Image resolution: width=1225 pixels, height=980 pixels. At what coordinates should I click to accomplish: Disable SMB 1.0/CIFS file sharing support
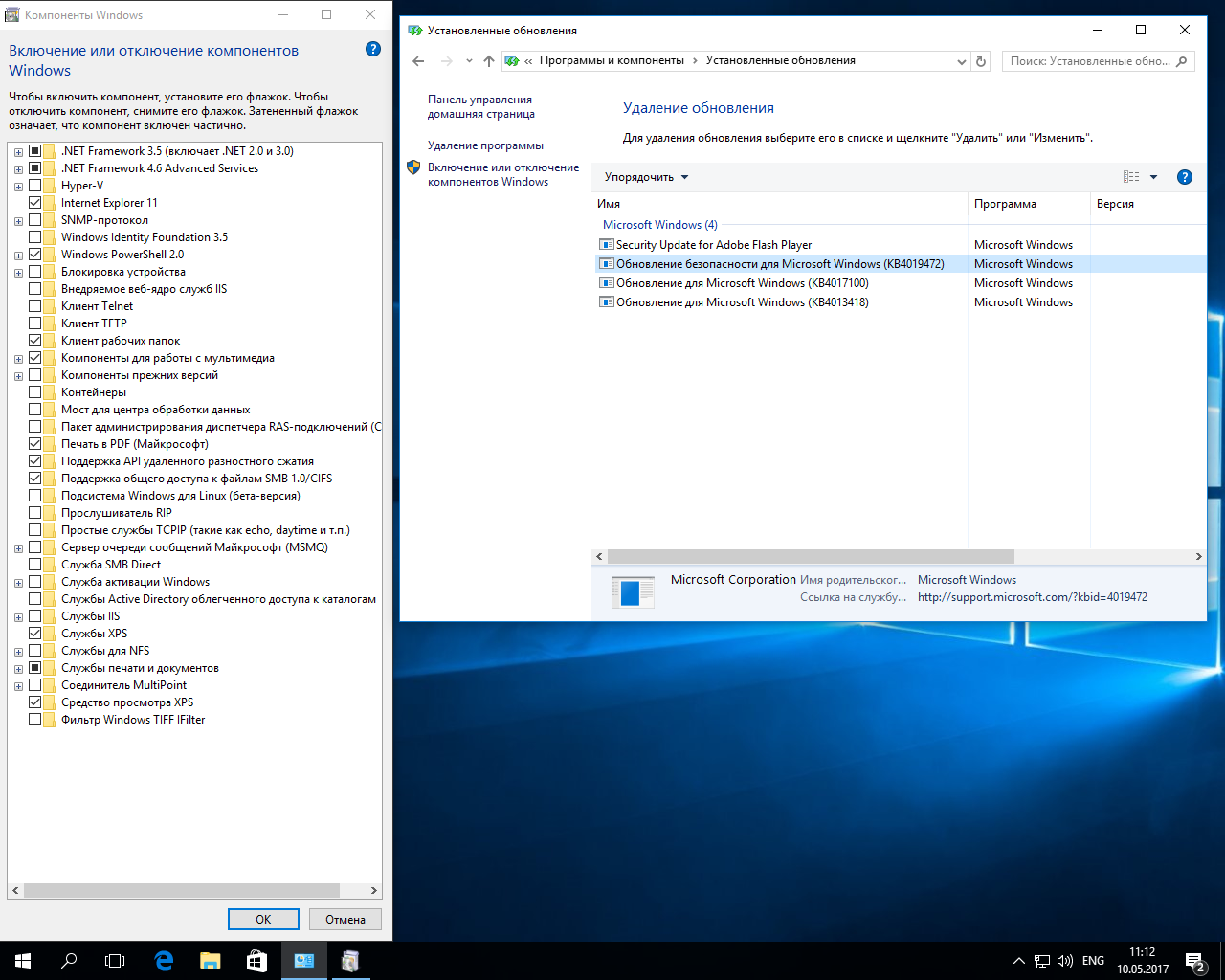(x=35, y=479)
